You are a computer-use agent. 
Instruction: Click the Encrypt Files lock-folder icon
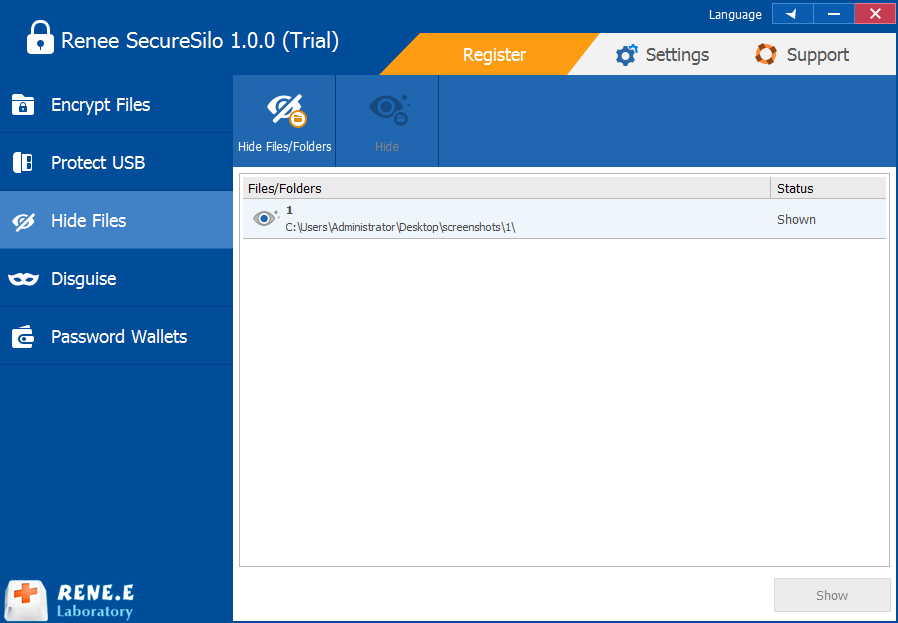pos(23,105)
